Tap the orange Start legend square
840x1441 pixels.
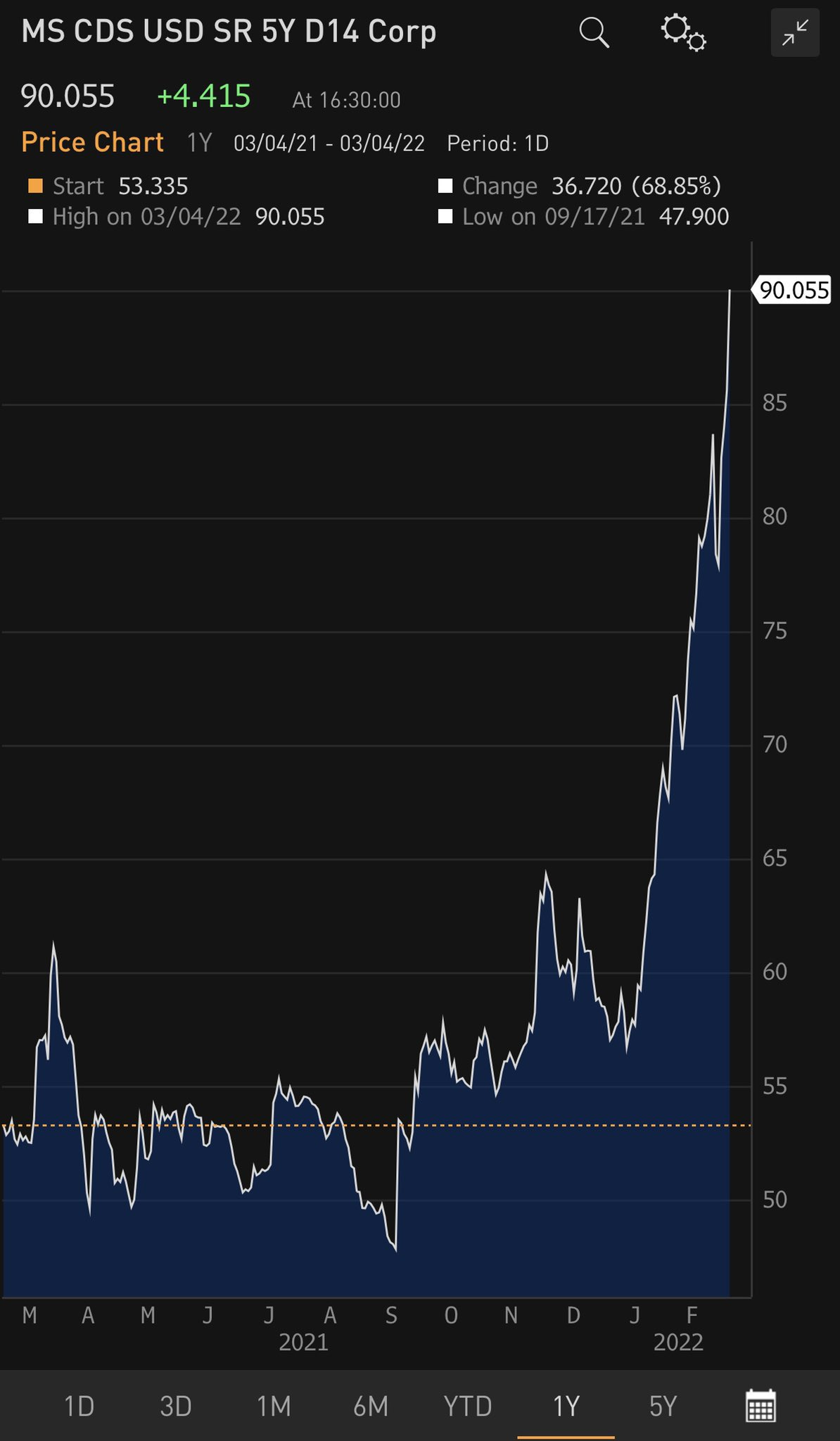point(35,186)
